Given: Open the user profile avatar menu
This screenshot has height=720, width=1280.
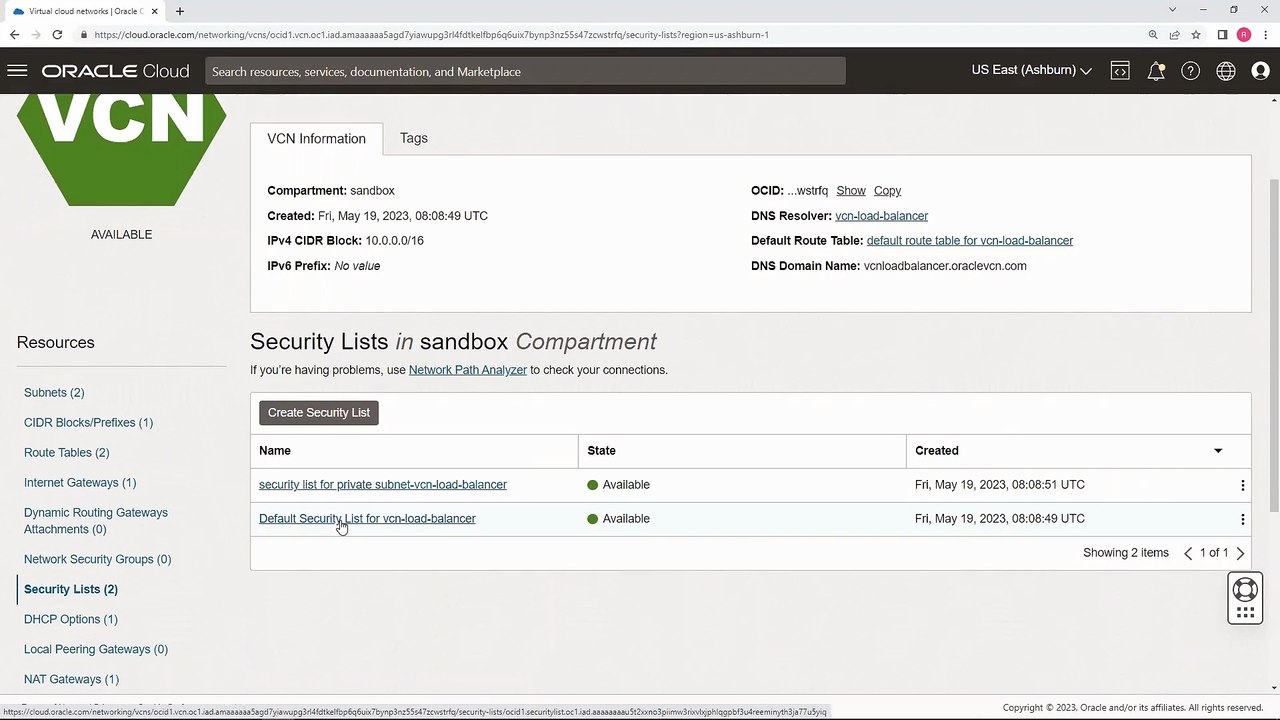Looking at the screenshot, I should tap(1260, 71).
